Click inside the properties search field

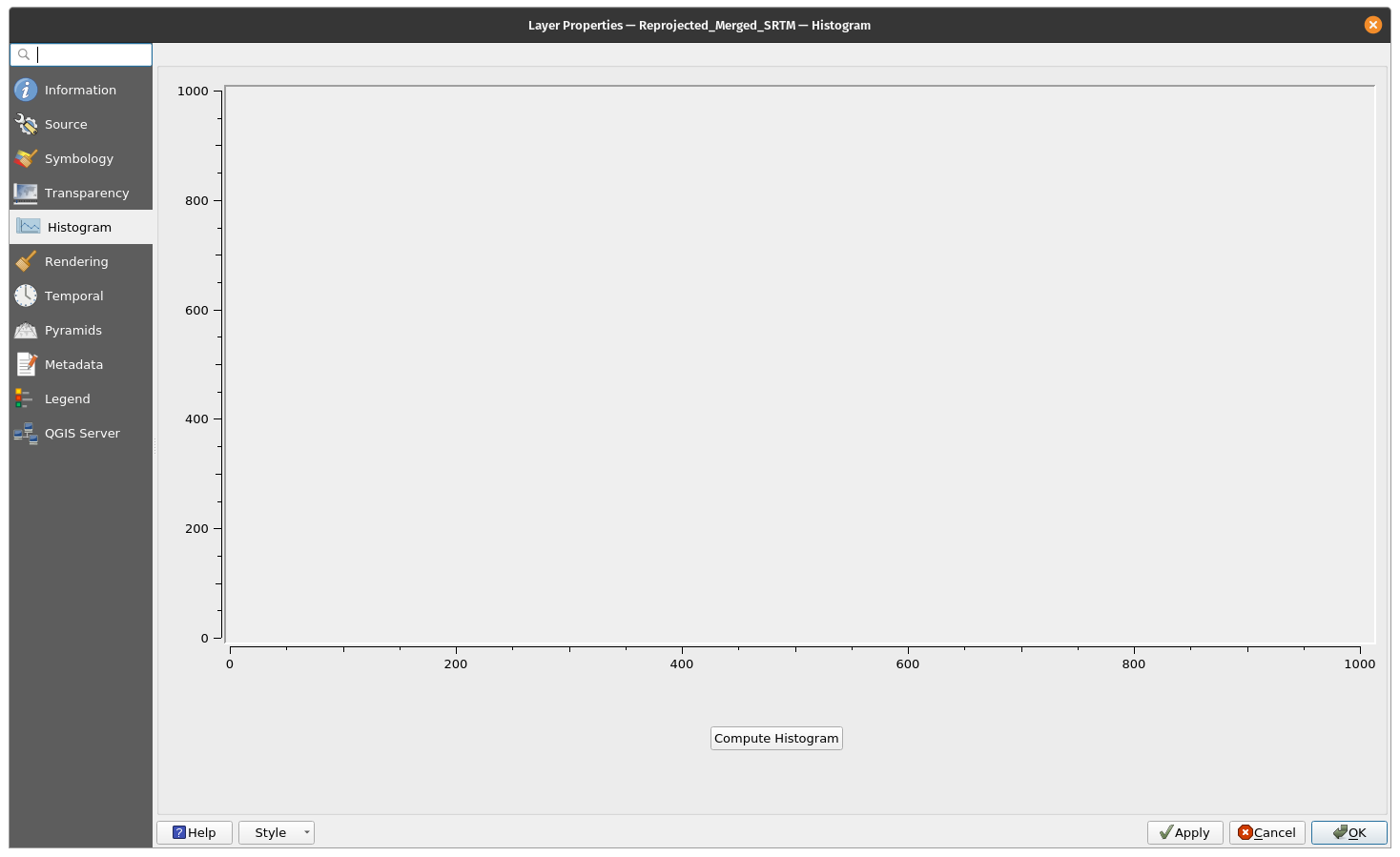[x=91, y=54]
